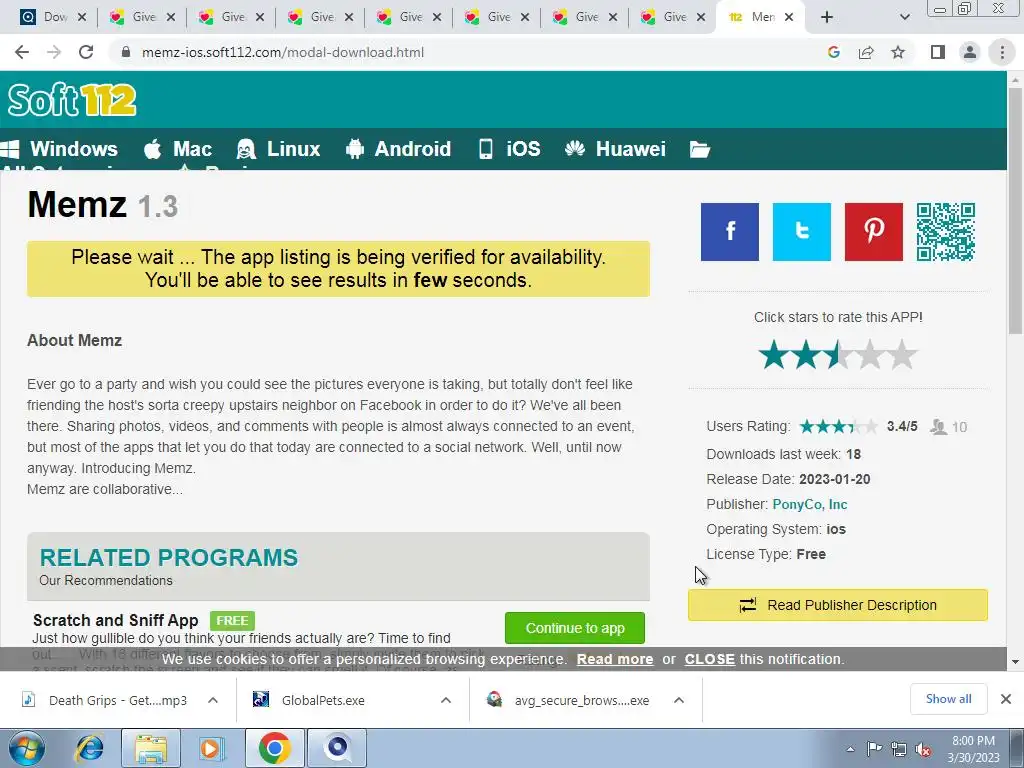Click the Action Center flag tray icon
Image resolution: width=1024 pixels, height=768 pixels.
click(x=874, y=749)
